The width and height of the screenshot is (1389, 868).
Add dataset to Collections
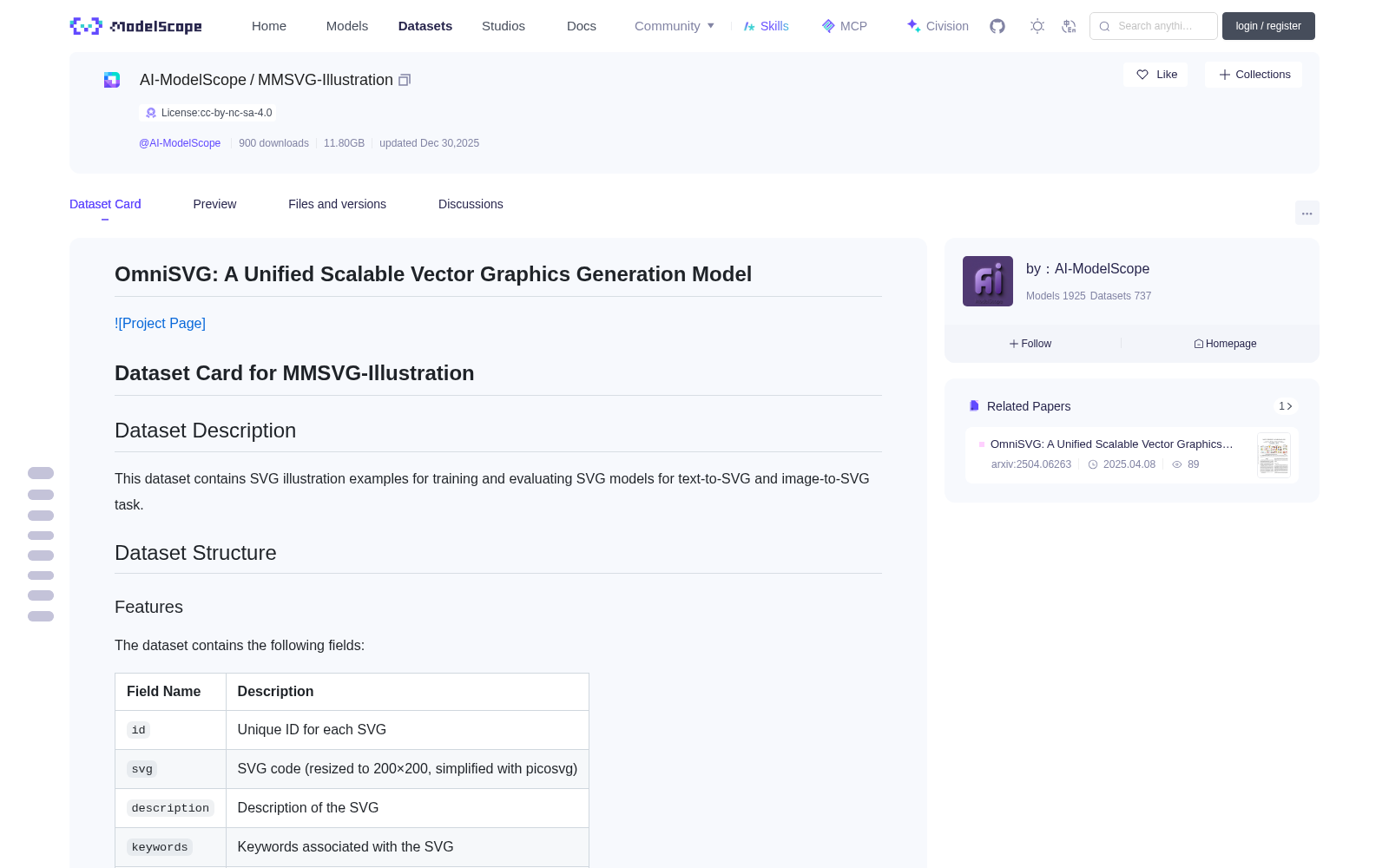point(1254,75)
